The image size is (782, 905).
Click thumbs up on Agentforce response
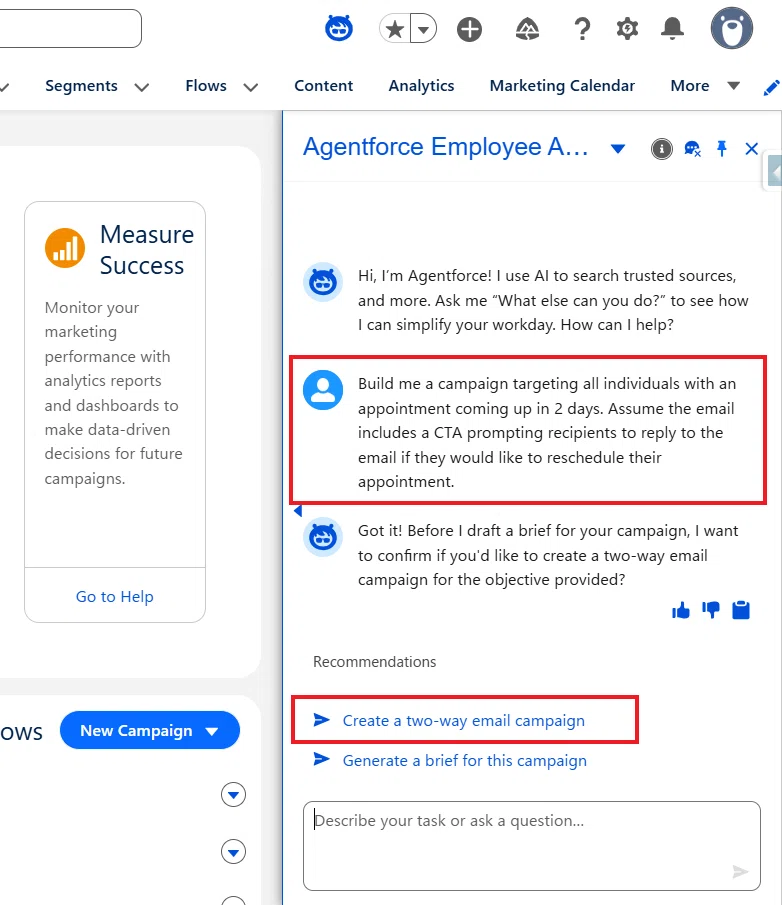click(681, 610)
